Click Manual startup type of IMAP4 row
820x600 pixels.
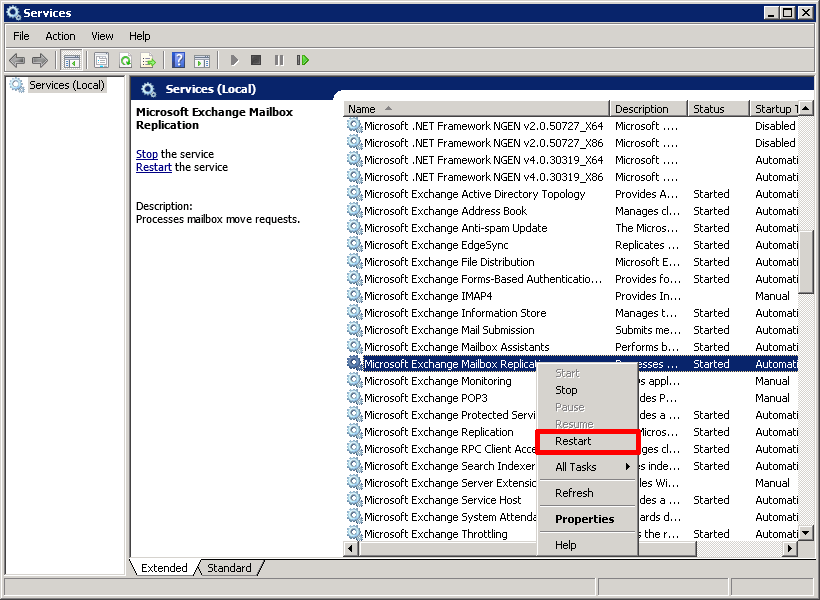point(772,296)
